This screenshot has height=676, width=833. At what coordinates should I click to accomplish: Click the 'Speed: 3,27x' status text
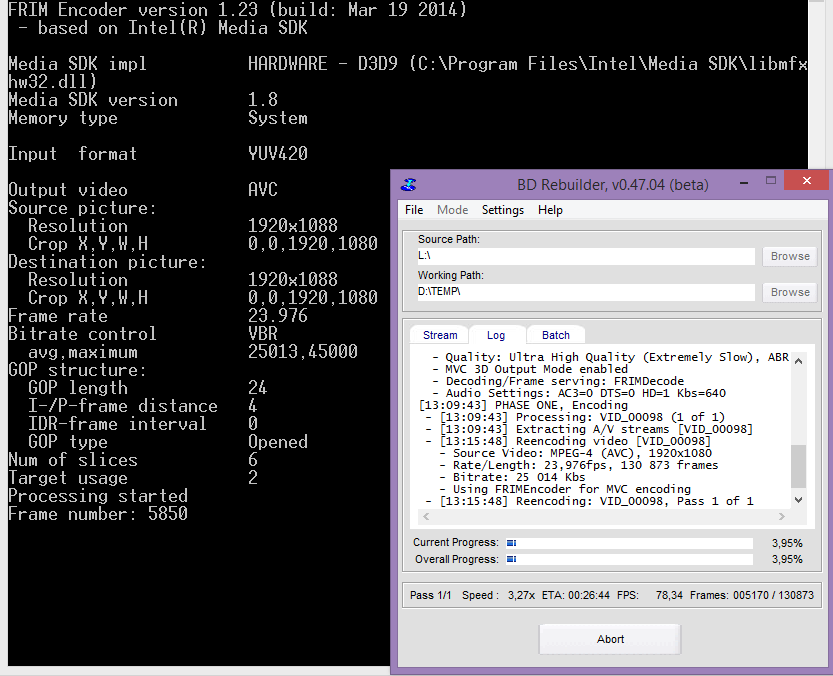click(498, 595)
